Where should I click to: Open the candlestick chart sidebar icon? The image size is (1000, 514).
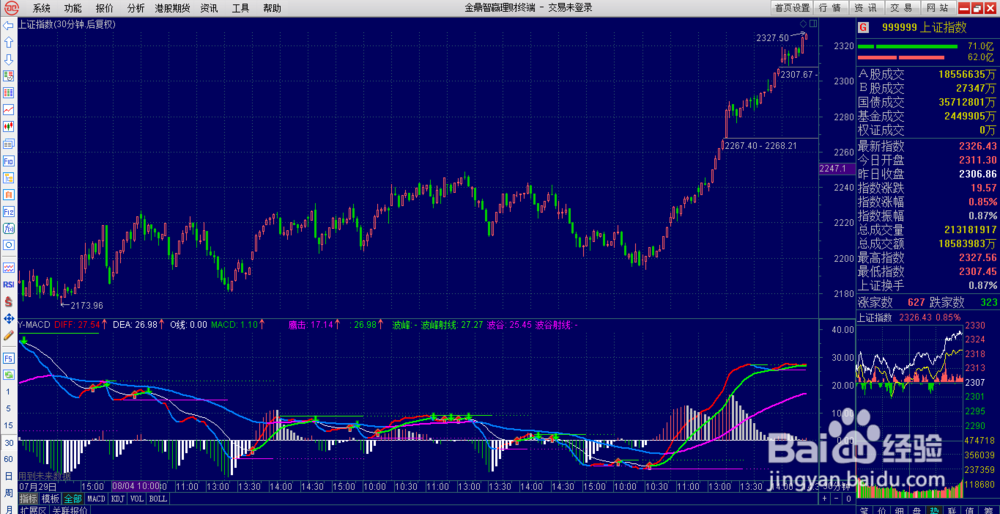(x=8, y=126)
